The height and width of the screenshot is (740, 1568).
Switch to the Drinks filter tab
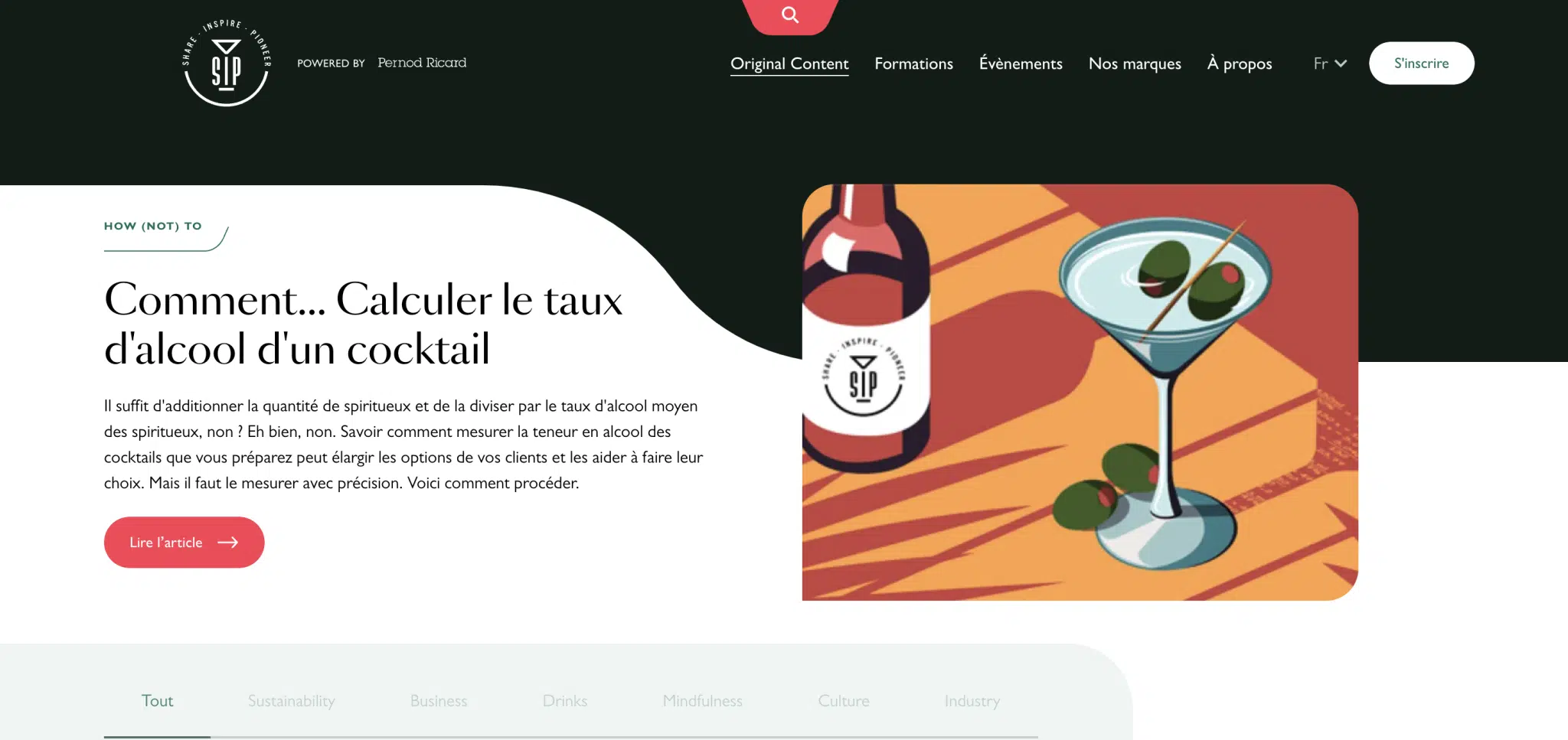(564, 700)
